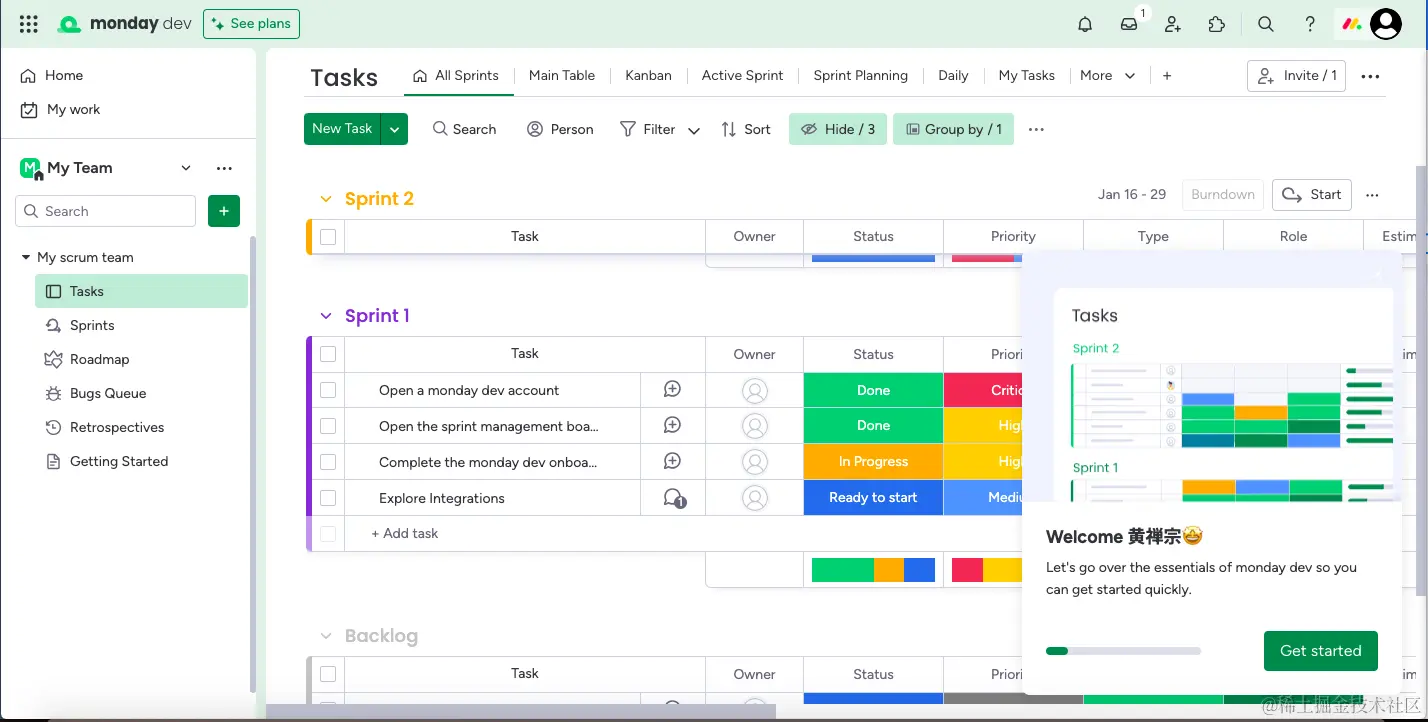Viewport: 1428px width, 722px height.
Task: Collapse Sprint 2 group chevron
Action: coord(326,199)
